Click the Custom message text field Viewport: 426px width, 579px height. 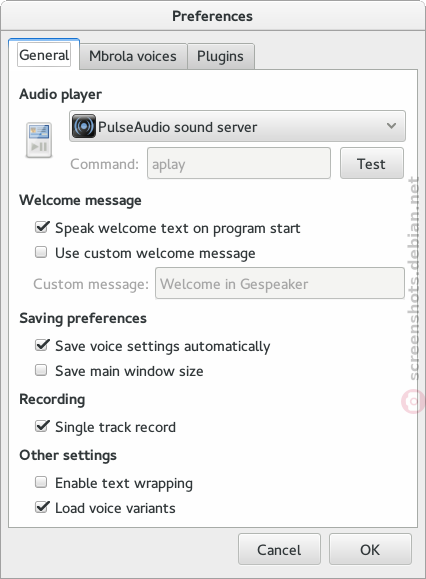click(280, 283)
